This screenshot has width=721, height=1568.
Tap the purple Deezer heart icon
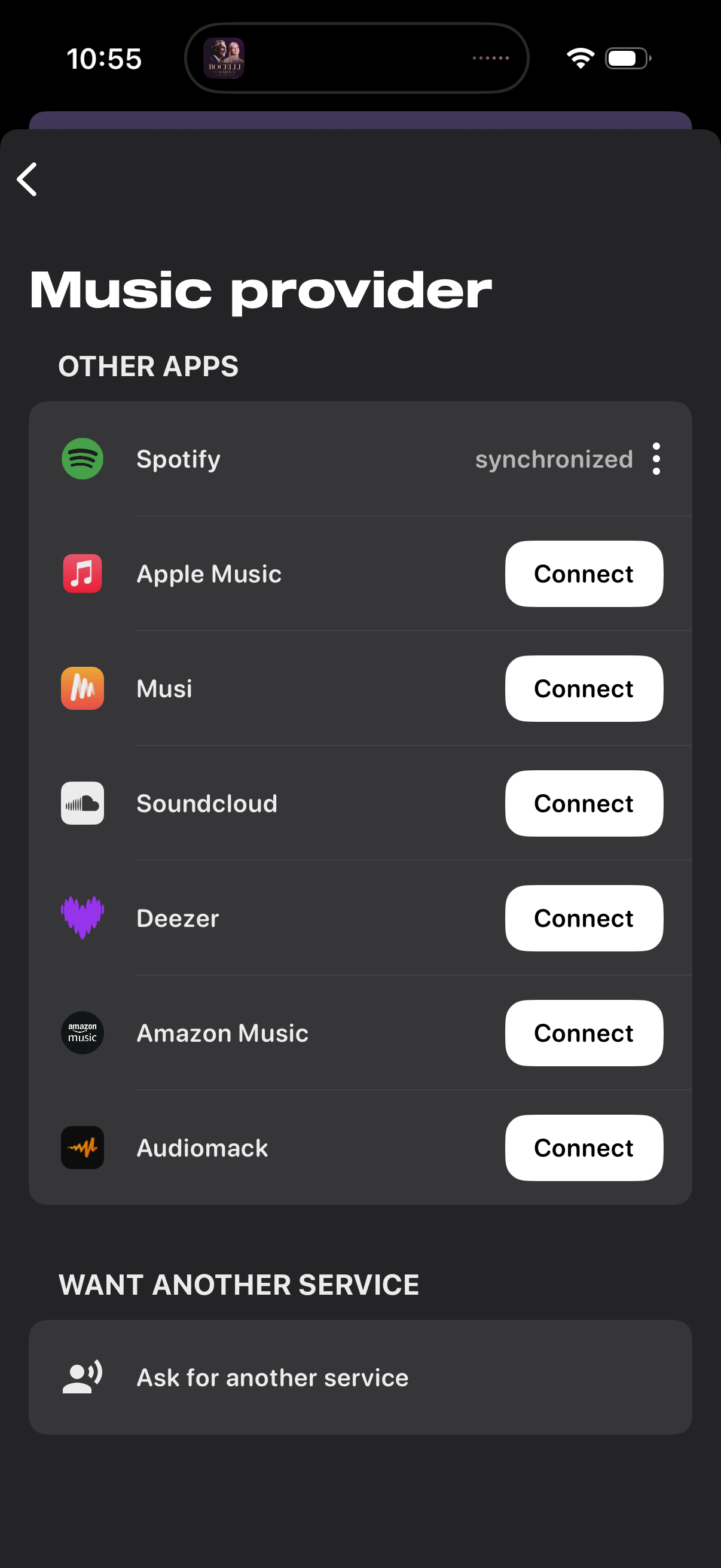(x=82, y=918)
